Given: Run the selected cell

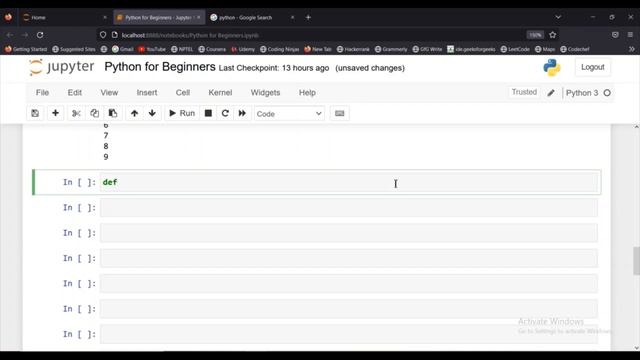Looking at the screenshot, I should (182, 113).
